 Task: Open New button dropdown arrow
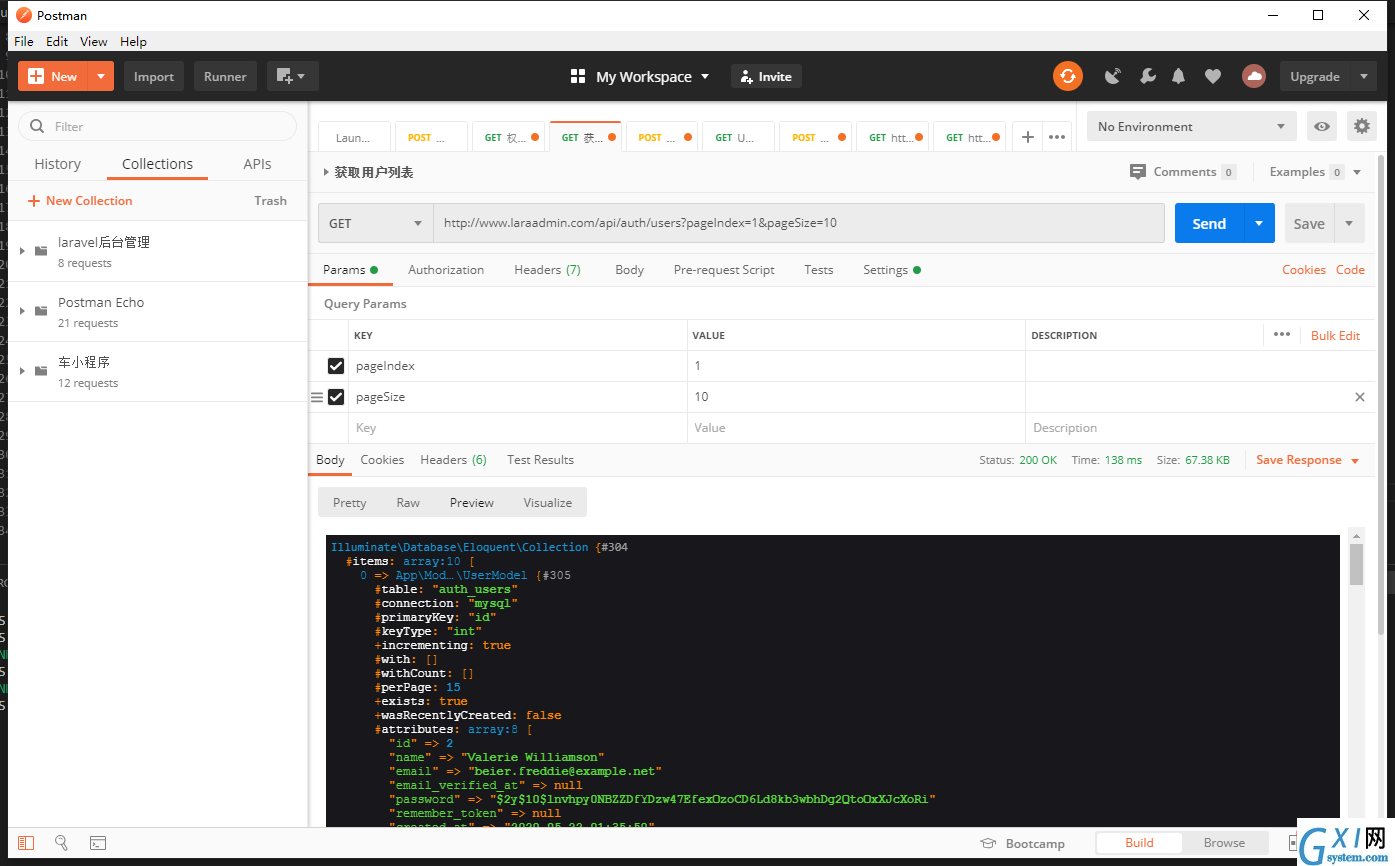point(101,76)
